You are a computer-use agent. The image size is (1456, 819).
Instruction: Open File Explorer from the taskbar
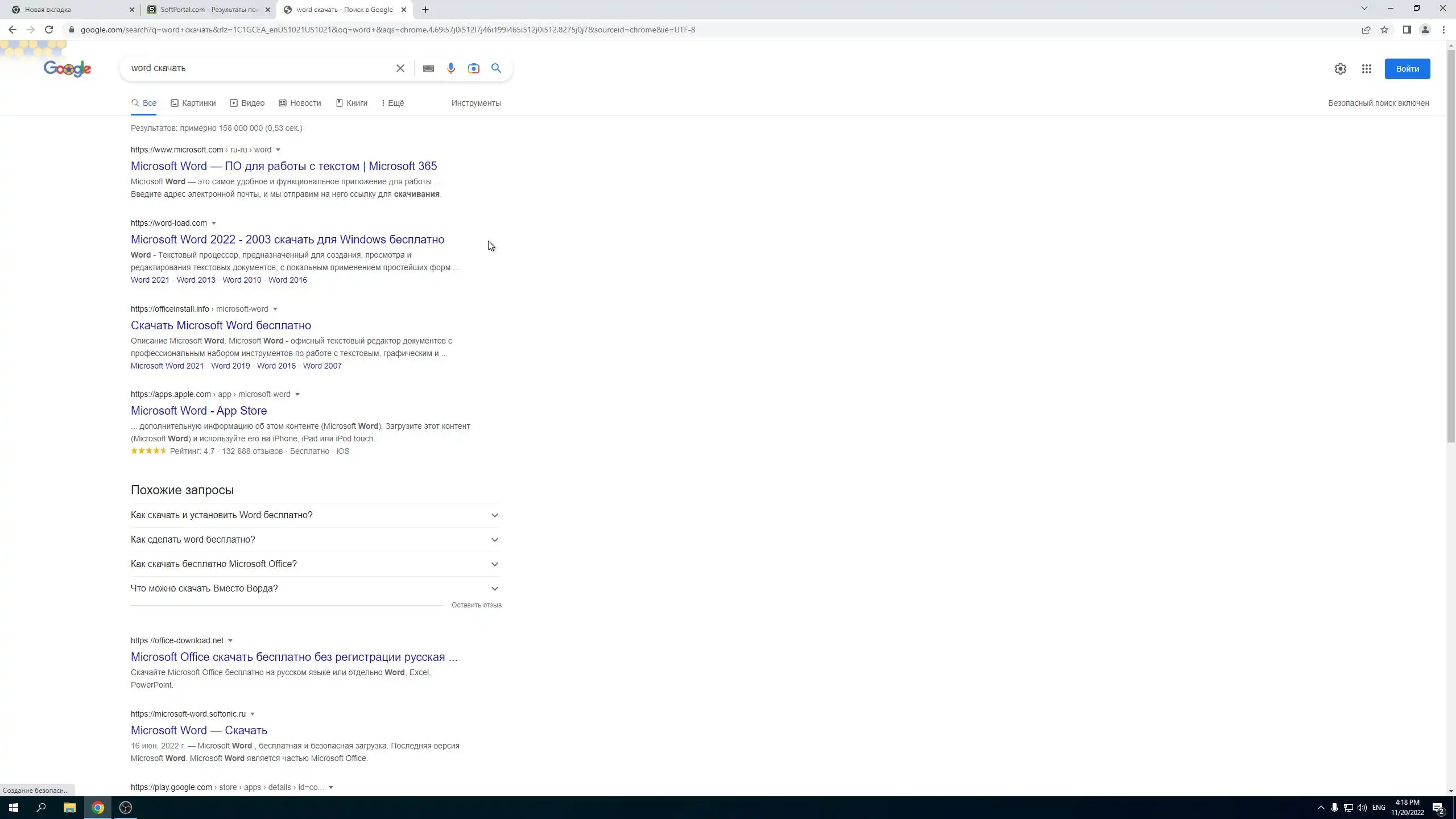click(x=69, y=808)
